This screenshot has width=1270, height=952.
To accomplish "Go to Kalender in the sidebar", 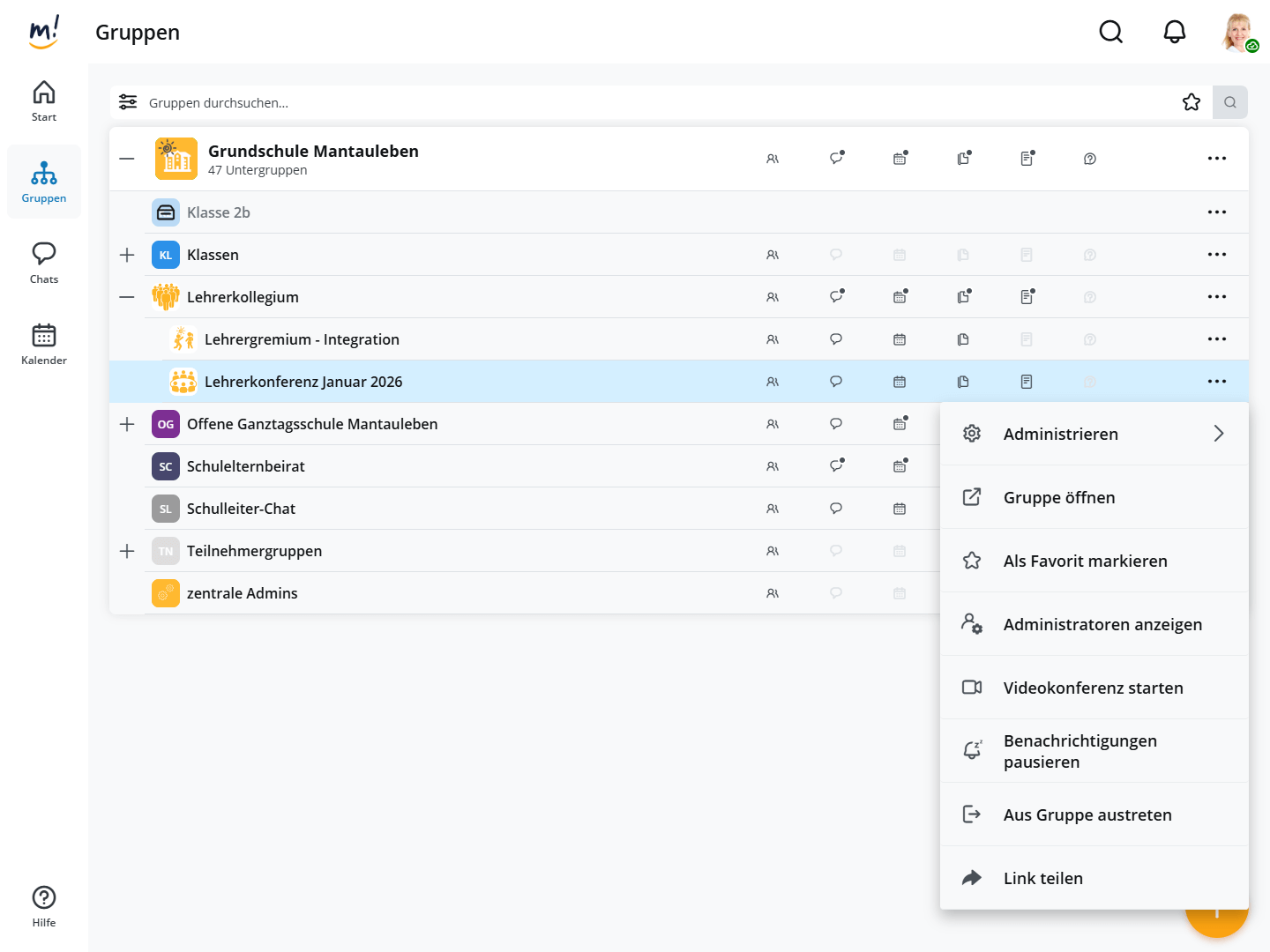I will coord(44,344).
